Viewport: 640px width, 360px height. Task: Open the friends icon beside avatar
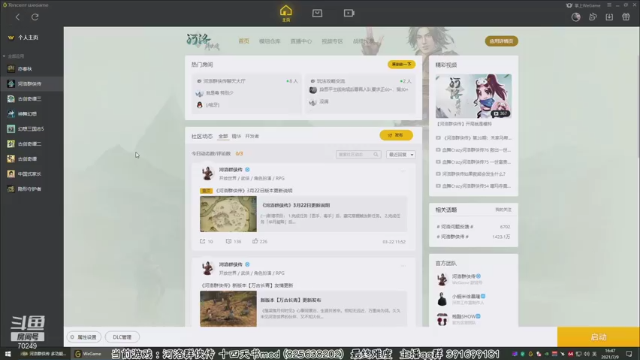coord(593,17)
